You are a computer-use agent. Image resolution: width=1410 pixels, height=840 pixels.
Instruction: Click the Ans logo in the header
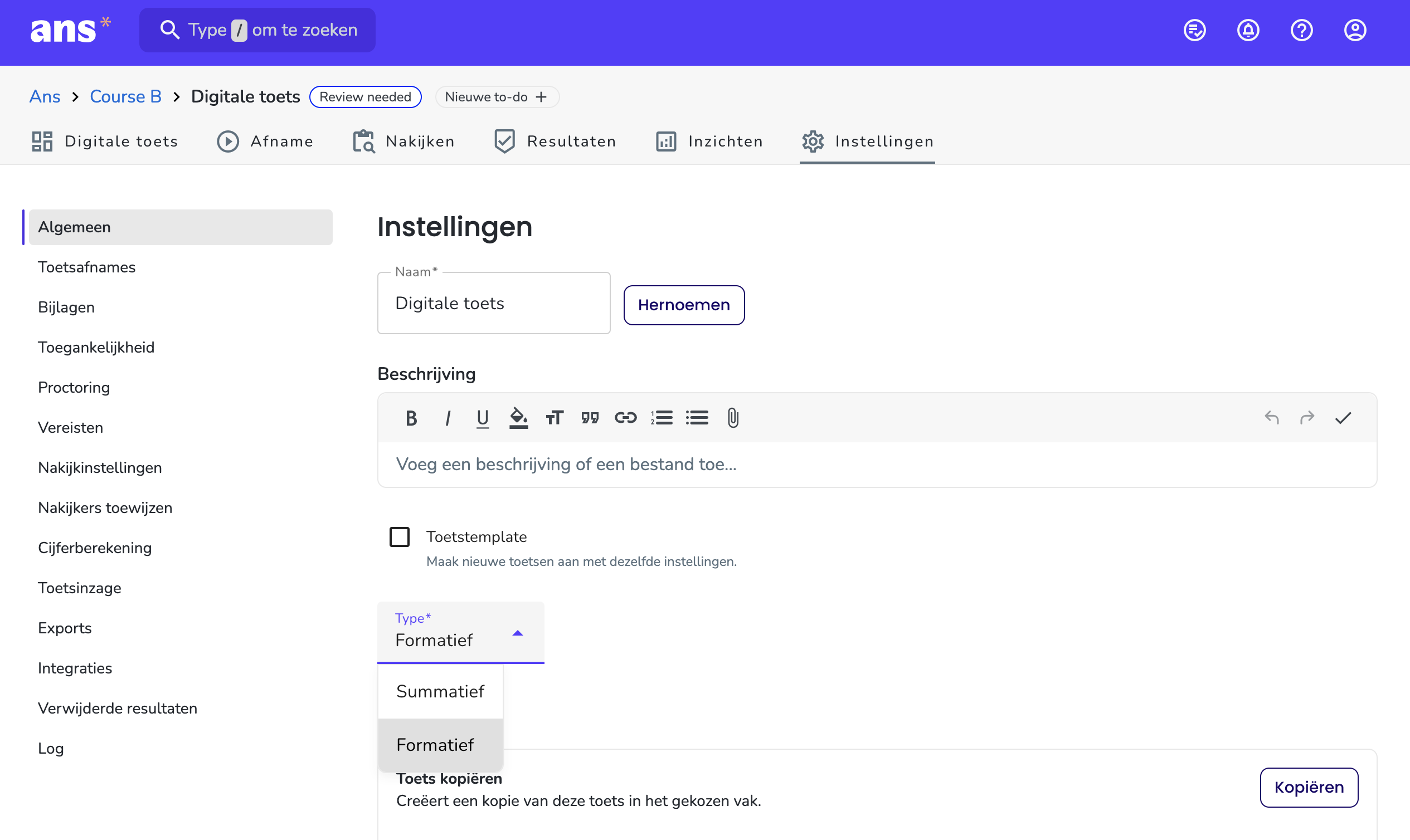(70, 30)
